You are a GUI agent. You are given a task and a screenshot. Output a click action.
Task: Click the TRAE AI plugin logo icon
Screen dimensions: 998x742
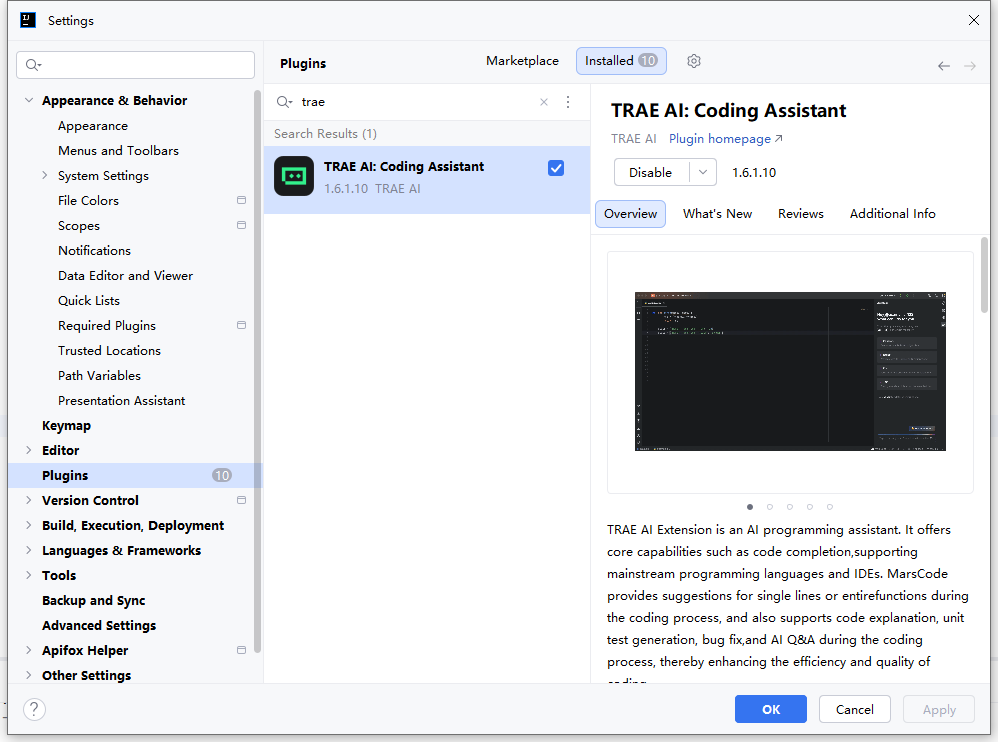[x=294, y=176]
